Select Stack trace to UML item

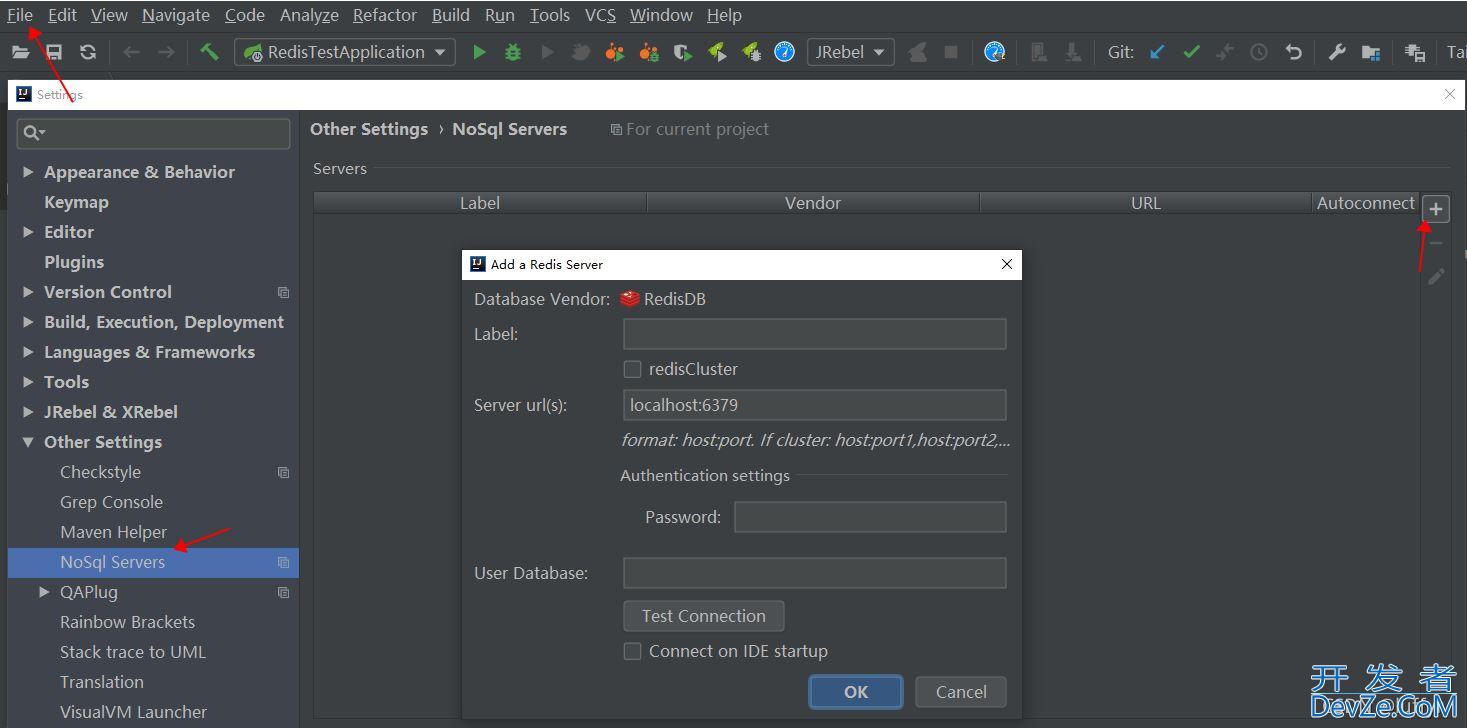click(x=133, y=652)
